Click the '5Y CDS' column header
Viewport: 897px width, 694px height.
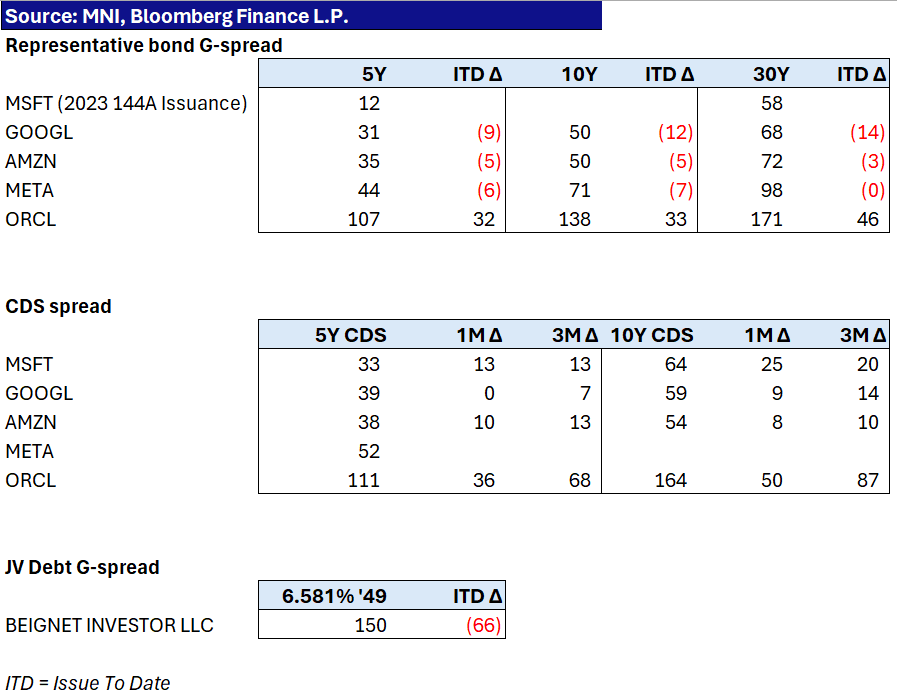351,335
